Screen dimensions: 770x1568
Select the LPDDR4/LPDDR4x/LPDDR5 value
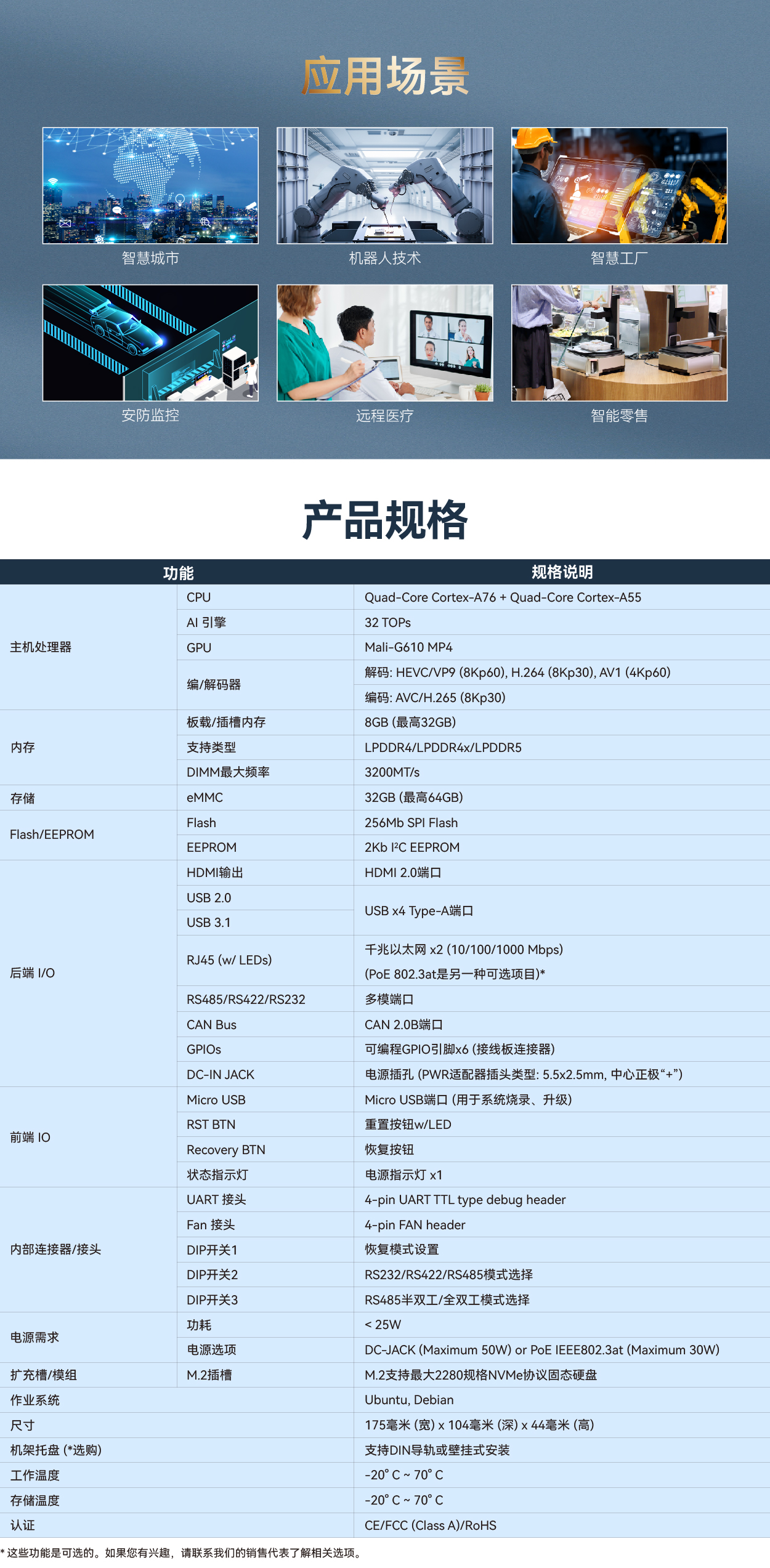pos(443,748)
